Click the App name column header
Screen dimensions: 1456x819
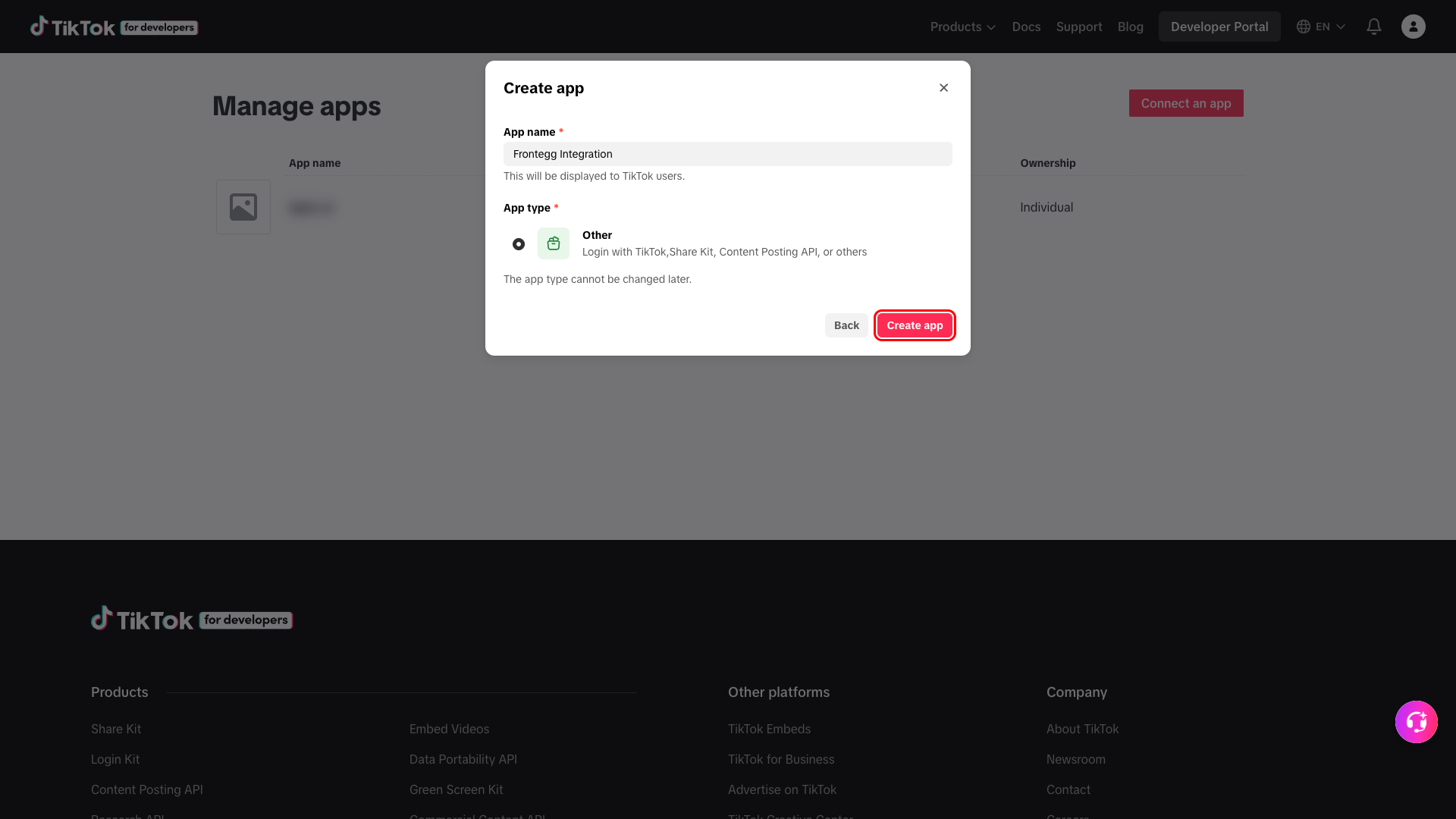(x=314, y=163)
